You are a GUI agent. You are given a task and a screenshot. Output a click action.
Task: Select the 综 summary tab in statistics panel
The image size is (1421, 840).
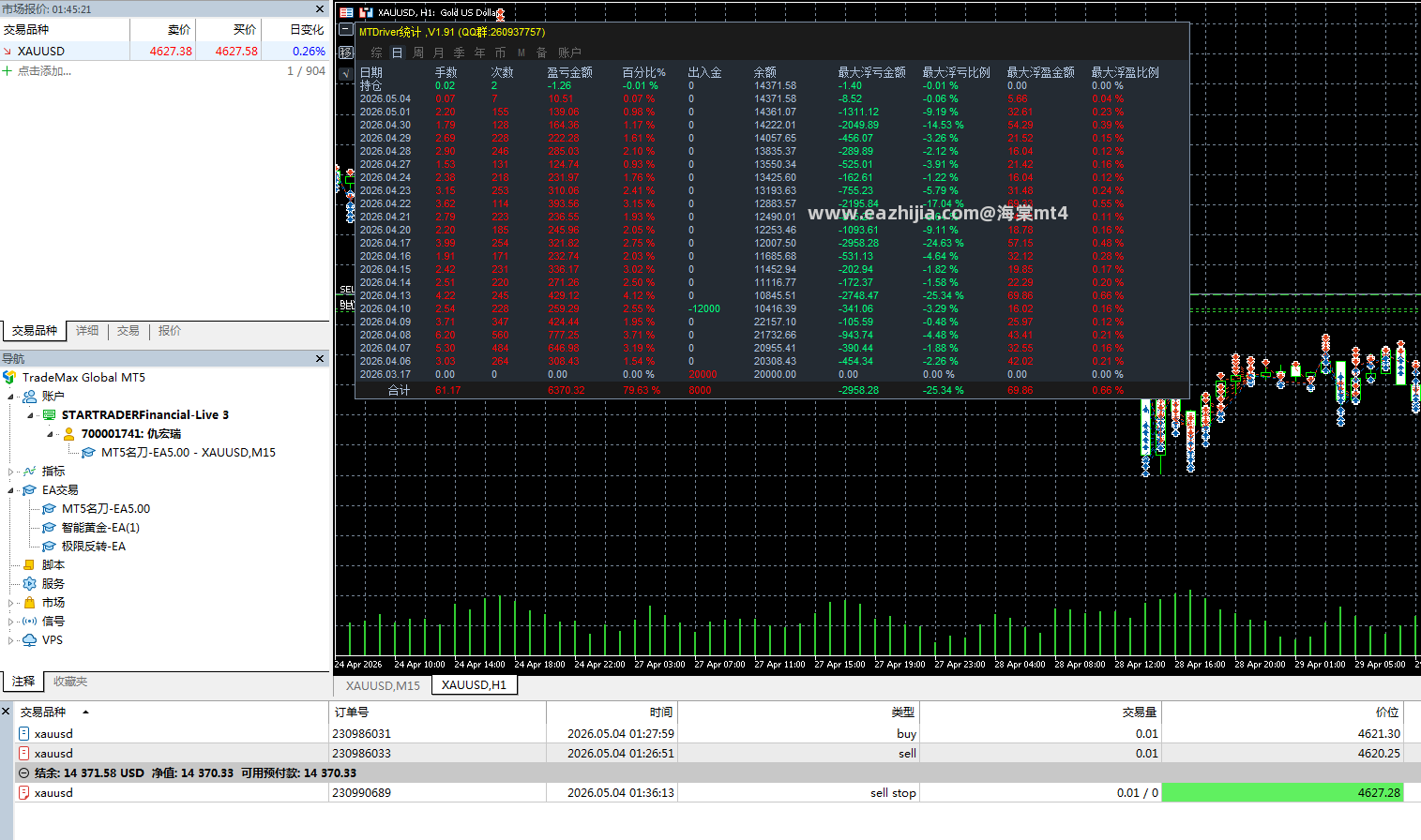click(377, 52)
